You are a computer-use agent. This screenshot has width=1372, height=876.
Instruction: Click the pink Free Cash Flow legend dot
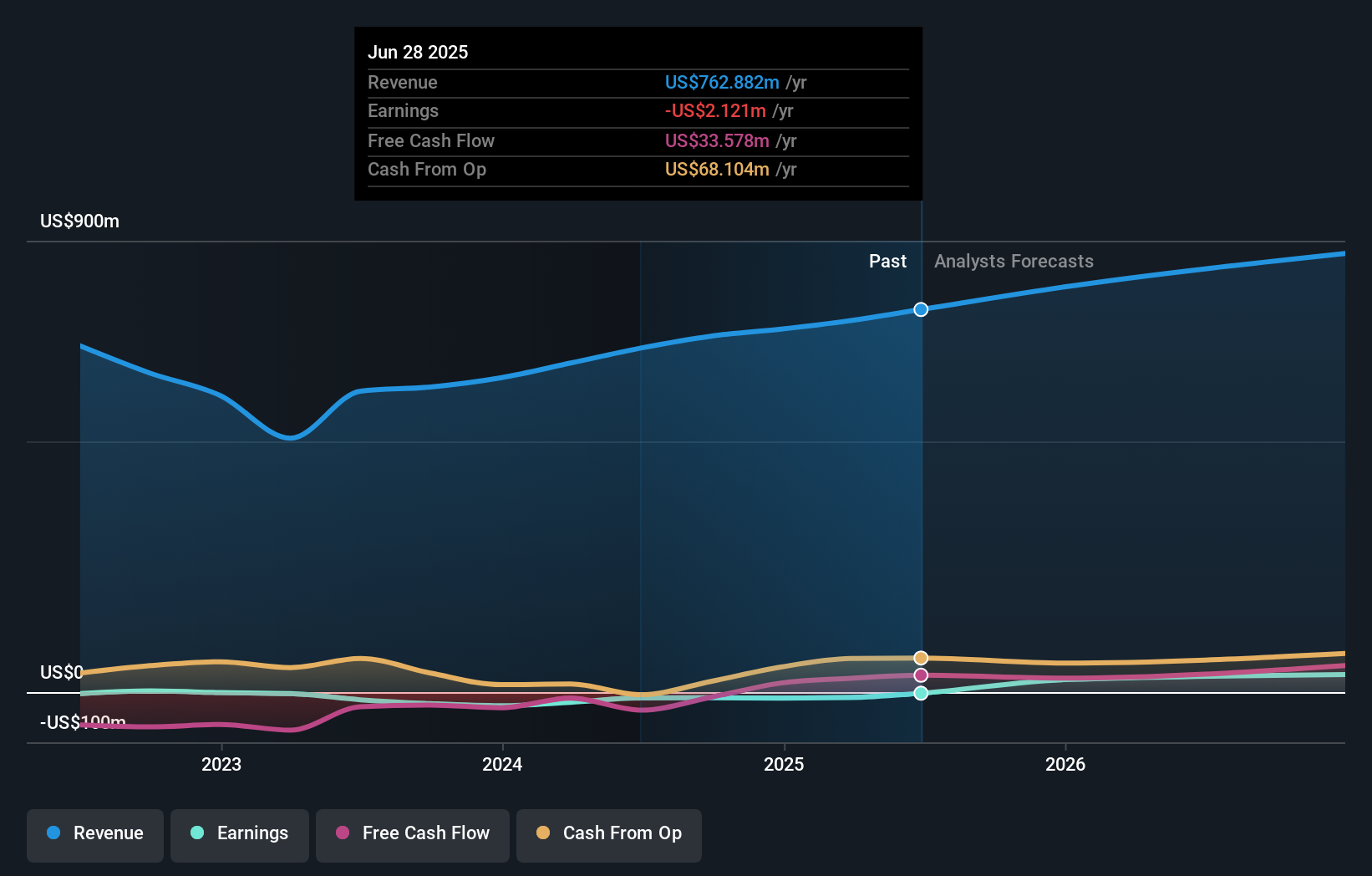342,833
